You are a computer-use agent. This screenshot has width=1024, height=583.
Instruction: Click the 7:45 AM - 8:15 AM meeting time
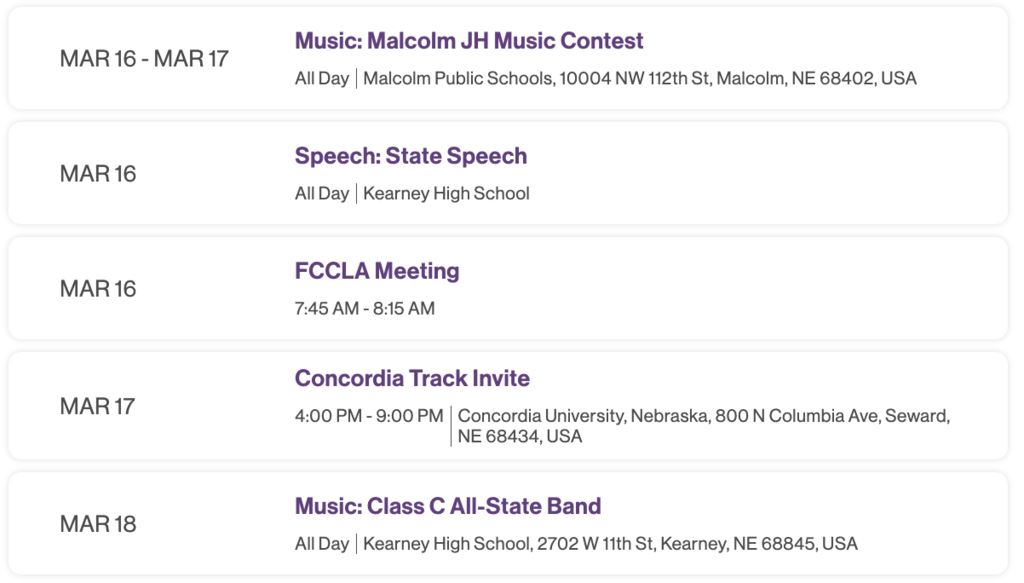pos(364,308)
